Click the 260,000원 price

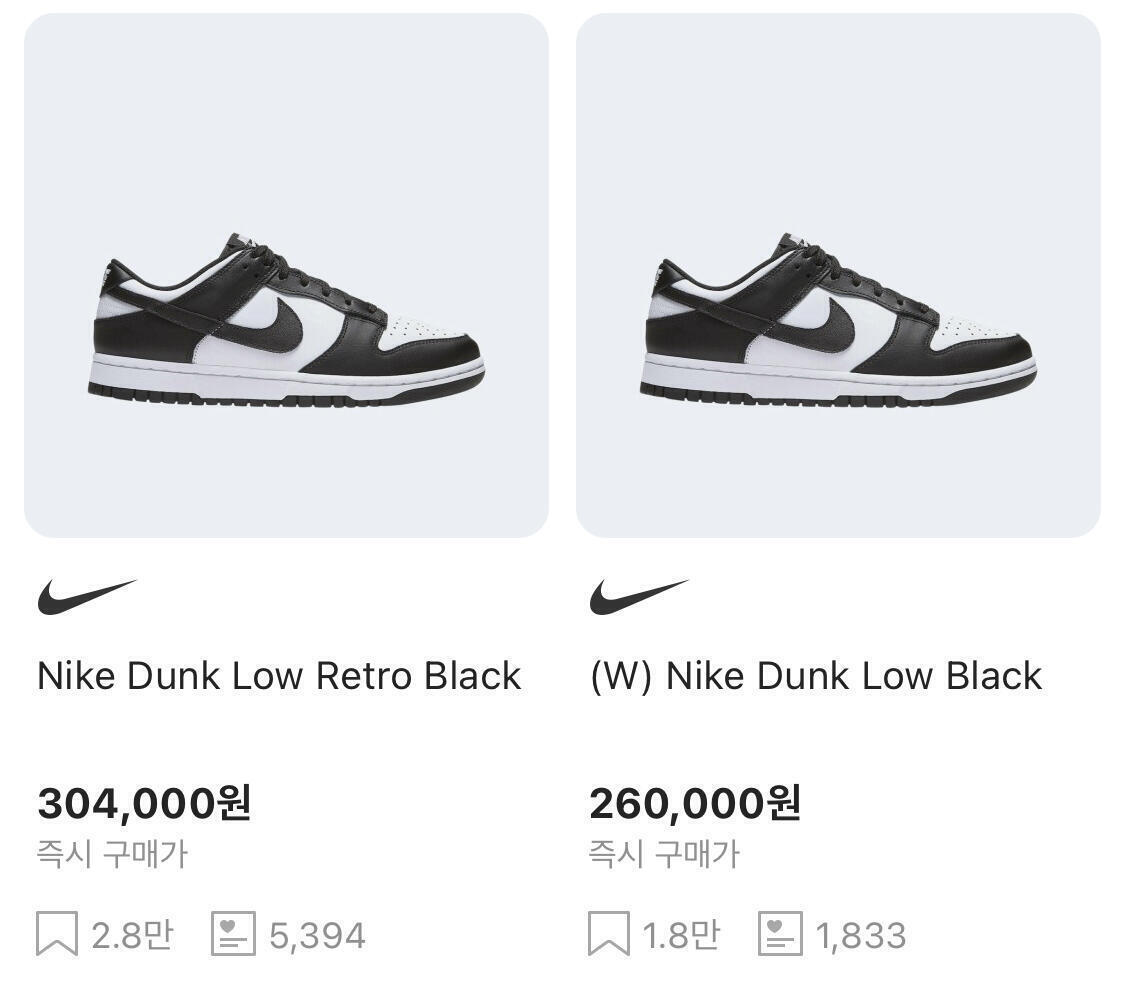[x=695, y=803]
